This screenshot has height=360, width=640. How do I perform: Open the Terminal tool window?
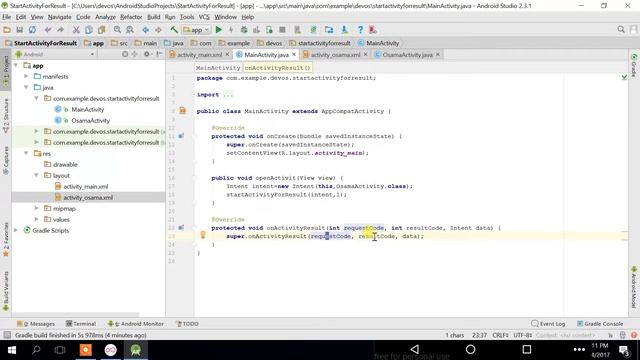click(x=81, y=324)
